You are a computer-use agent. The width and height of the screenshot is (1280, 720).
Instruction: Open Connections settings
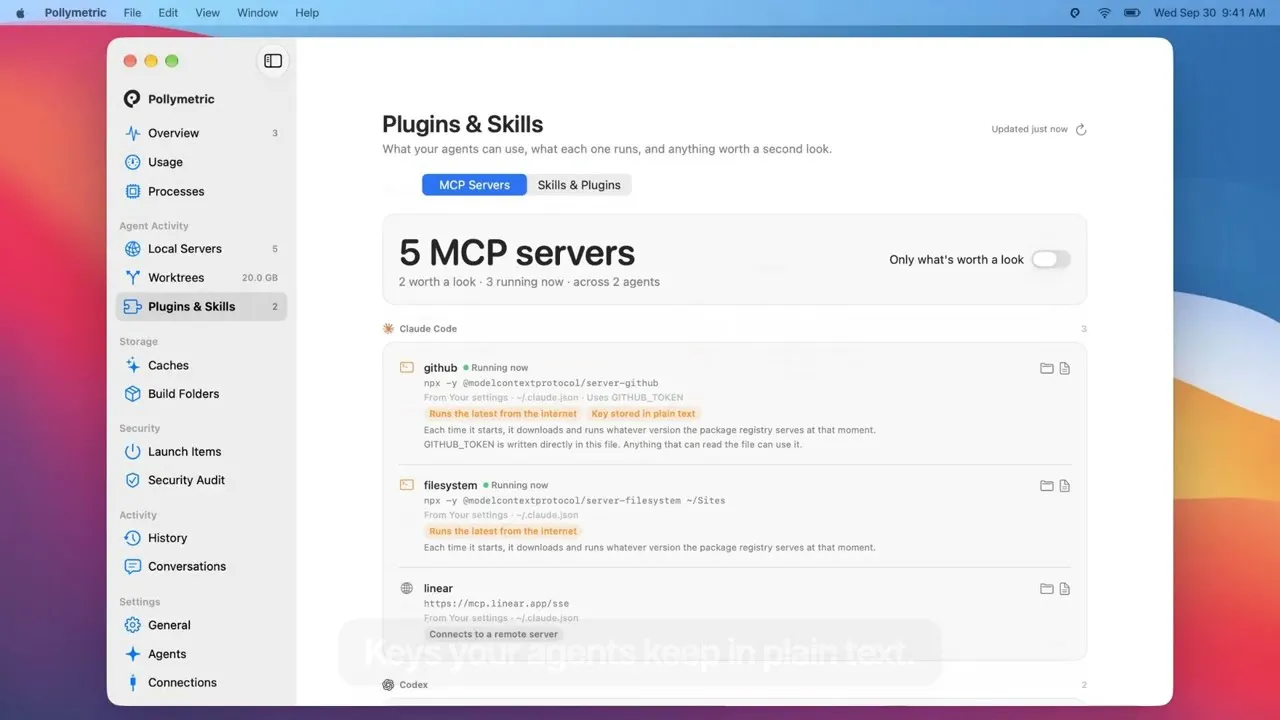[x=201, y=682]
